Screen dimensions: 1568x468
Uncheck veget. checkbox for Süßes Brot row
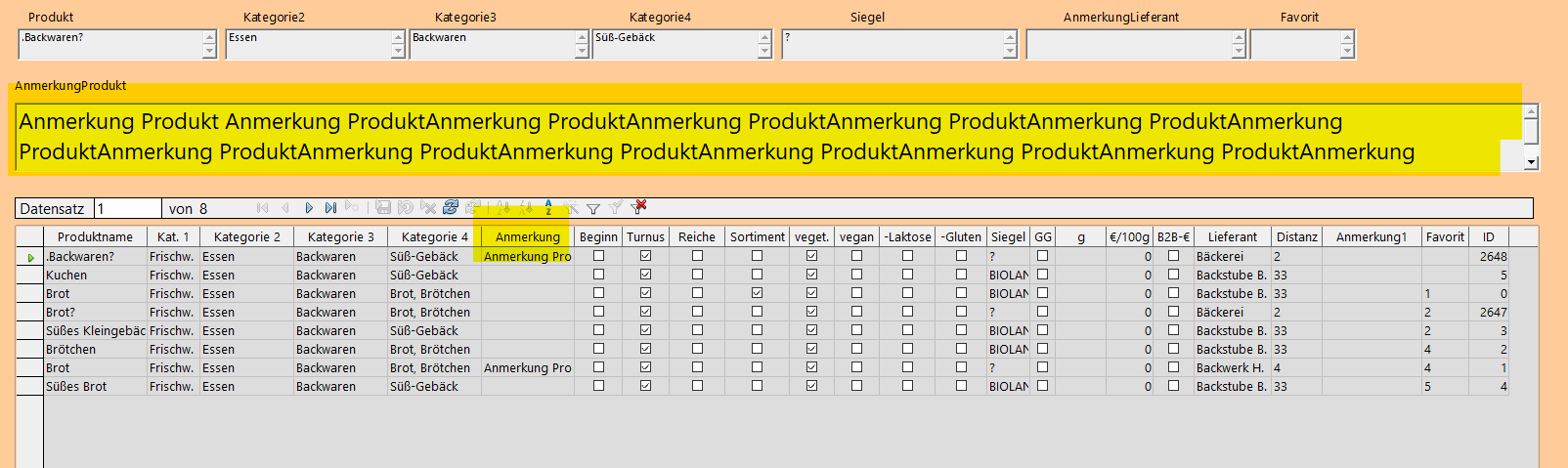click(811, 386)
